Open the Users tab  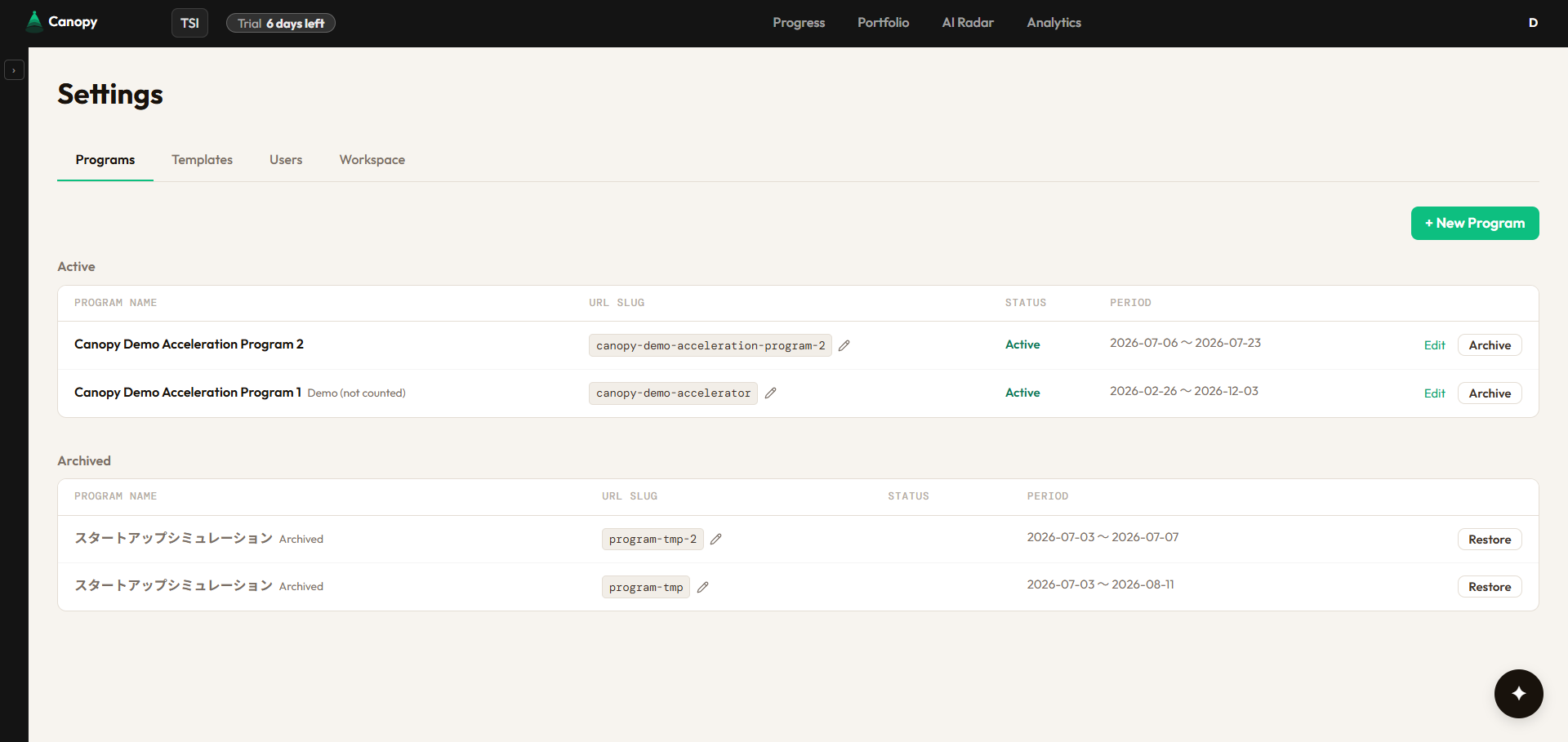286,160
